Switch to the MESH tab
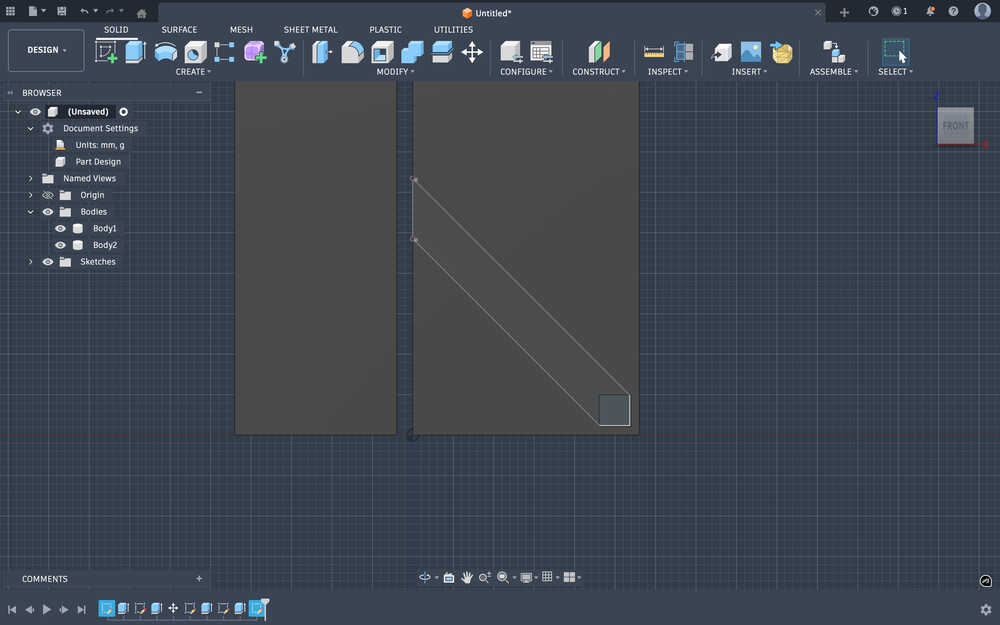The image size is (1000, 625). click(241, 29)
